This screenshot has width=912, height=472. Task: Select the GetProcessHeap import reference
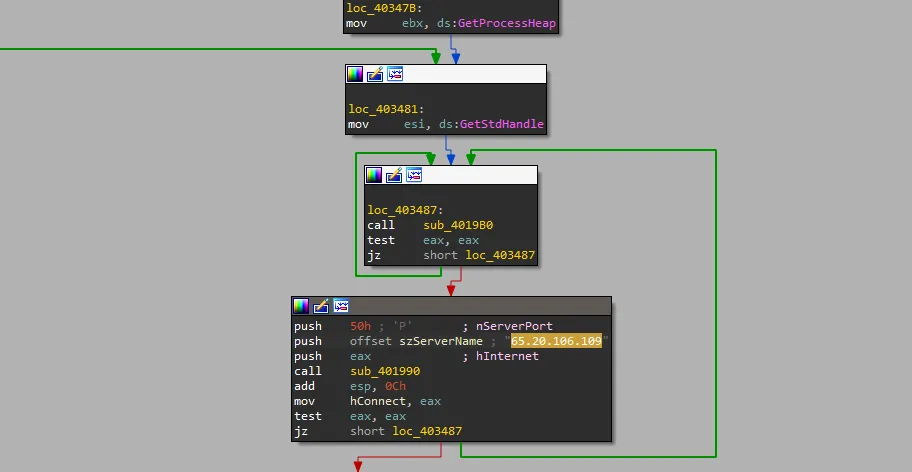509,23
